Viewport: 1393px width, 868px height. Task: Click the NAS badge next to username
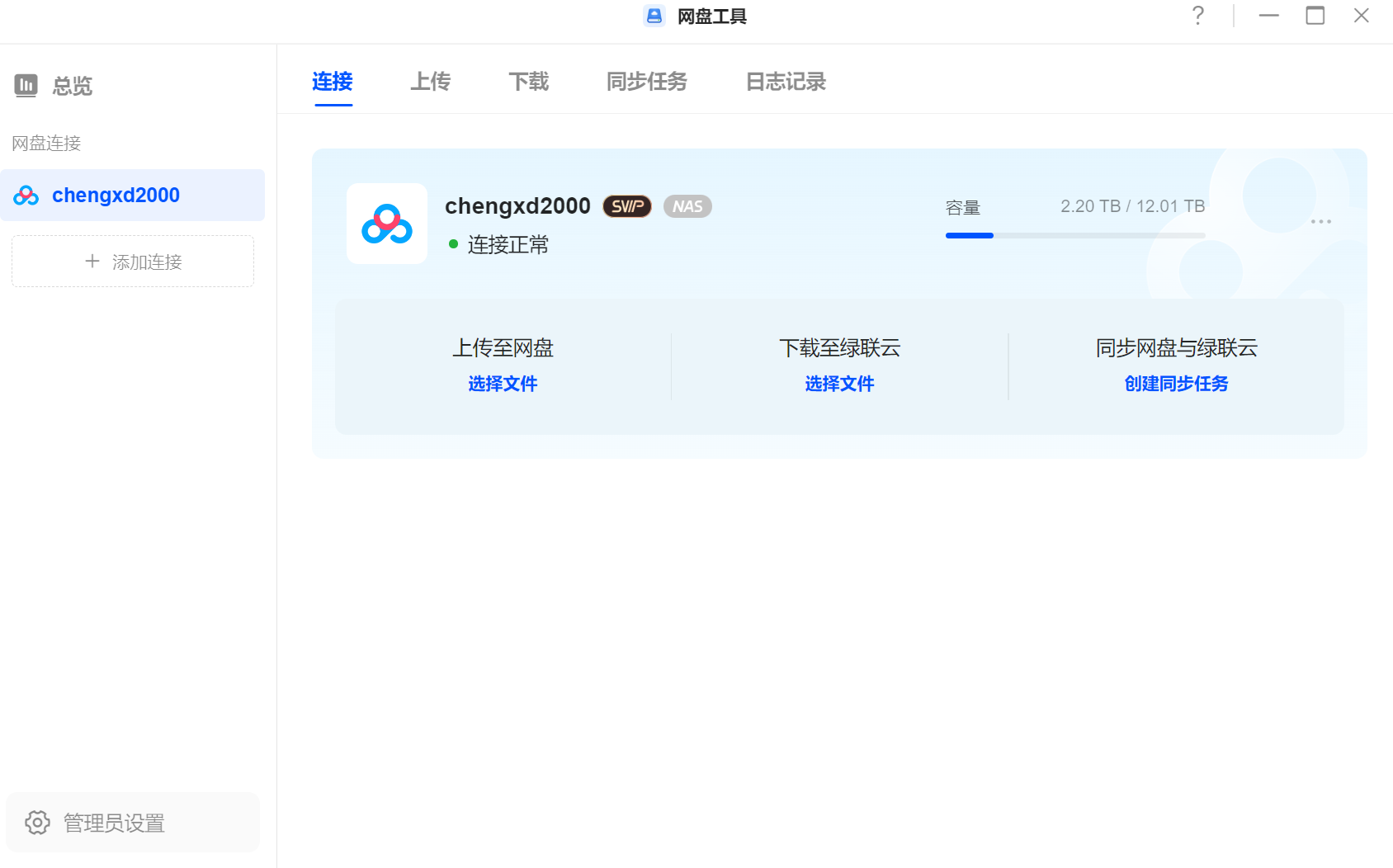point(687,206)
